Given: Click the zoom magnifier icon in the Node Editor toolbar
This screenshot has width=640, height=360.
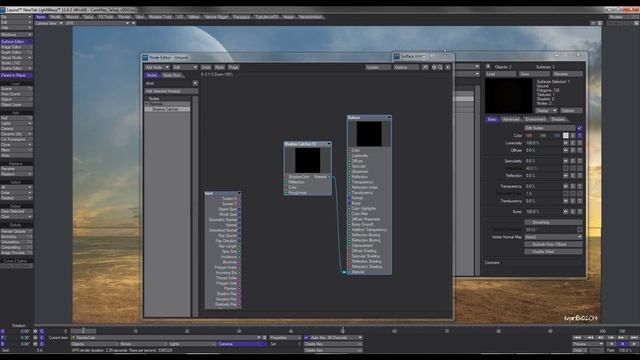Looking at the screenshot, I should (440, 67).
